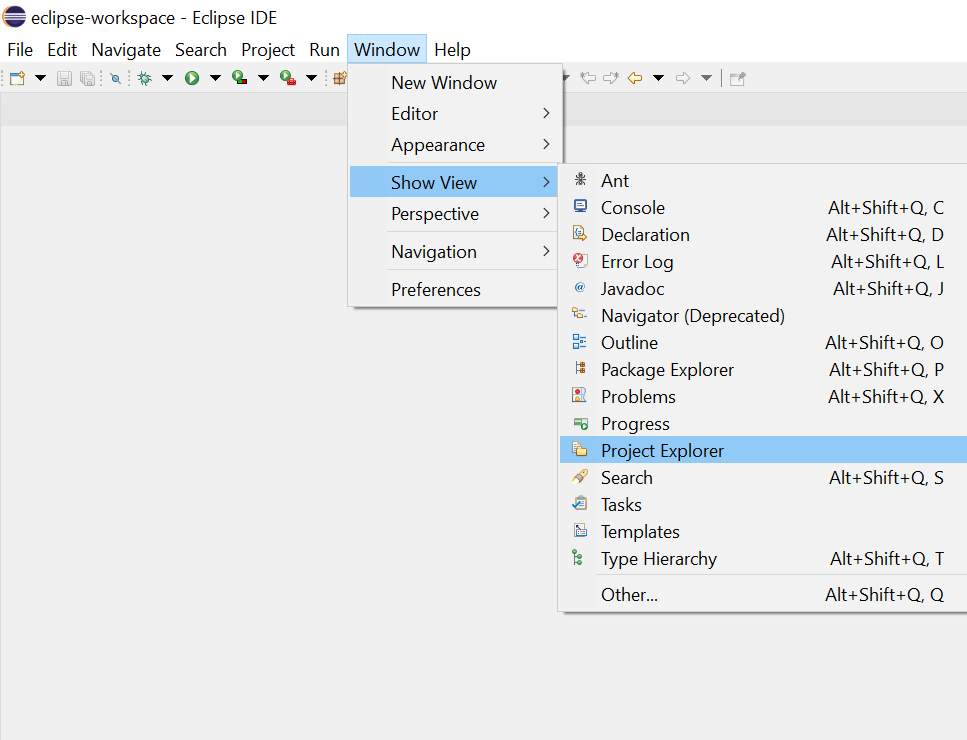The height and width of the screenshot is (740, 967).
Task: Open the Run menu
Action: coord(324,50)
